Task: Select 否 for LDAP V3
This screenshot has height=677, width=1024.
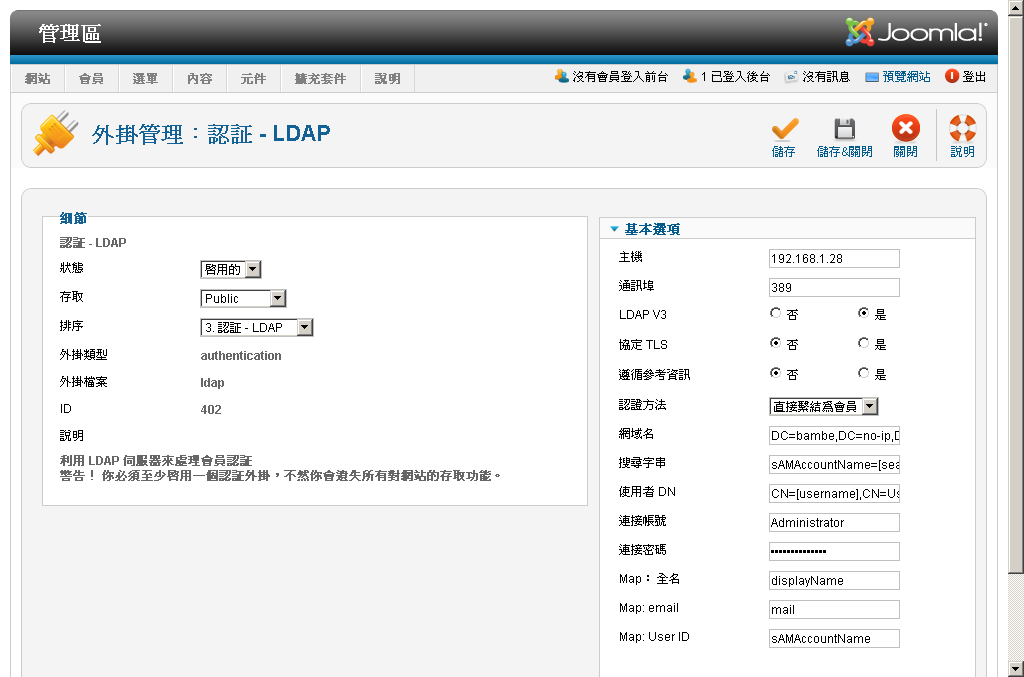Action: pyautogui.click(x=775, y=314)
